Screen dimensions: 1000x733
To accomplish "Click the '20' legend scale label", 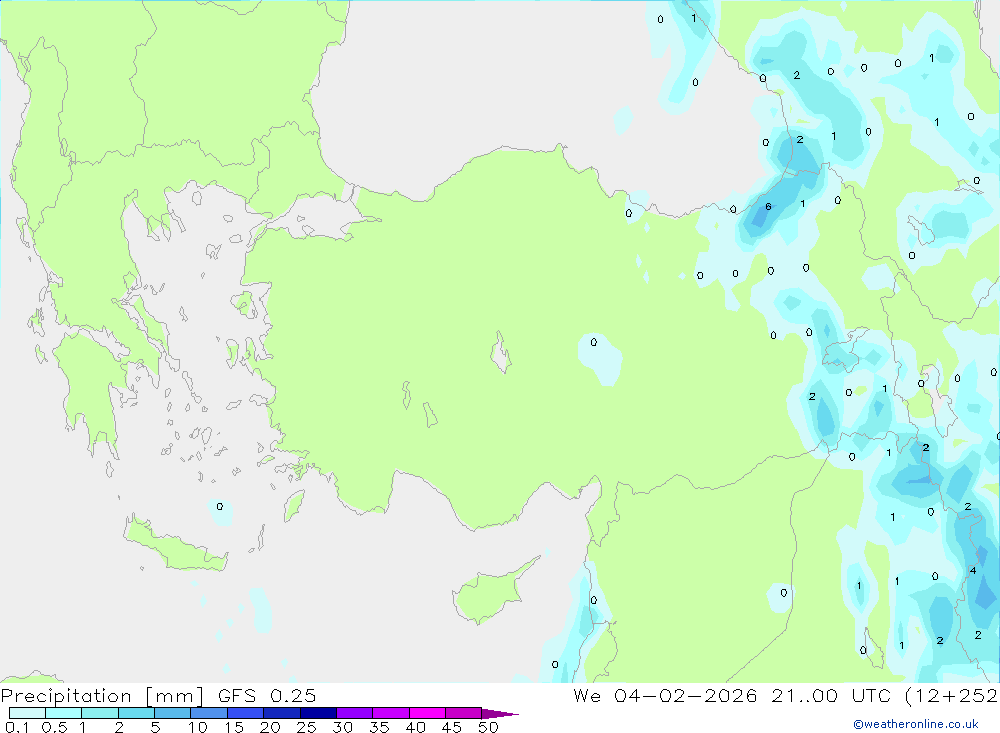I will [270, 727].
